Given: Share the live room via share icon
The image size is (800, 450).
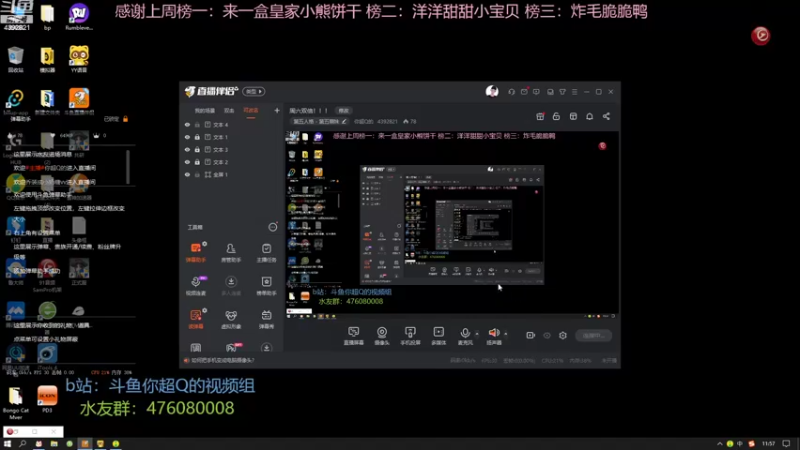Looking at the screenshot, I should click(606, 116).
